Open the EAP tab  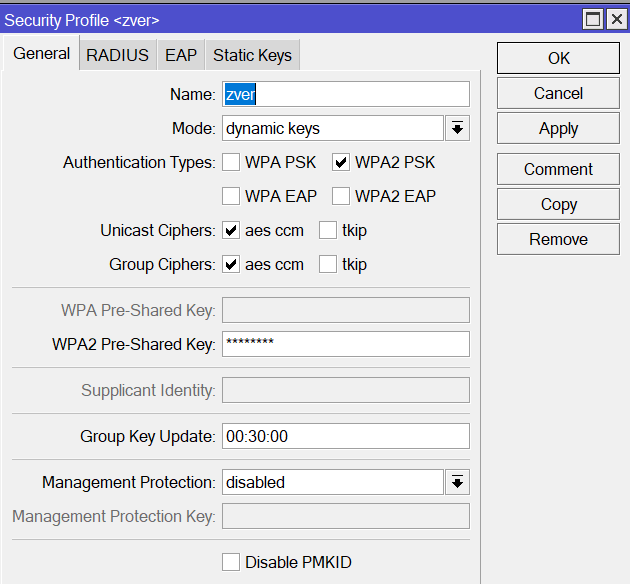[x=181, y=55]
